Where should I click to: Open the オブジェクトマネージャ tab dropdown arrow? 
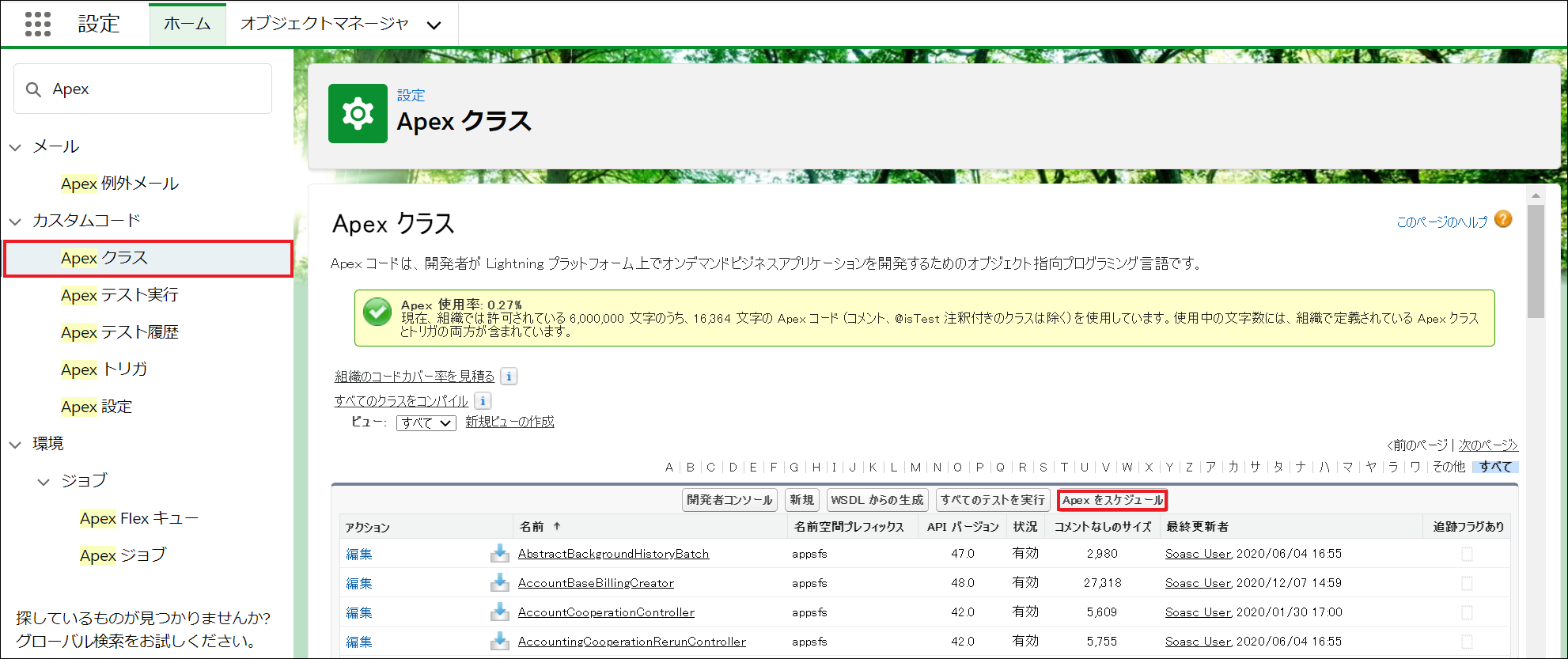434,25
